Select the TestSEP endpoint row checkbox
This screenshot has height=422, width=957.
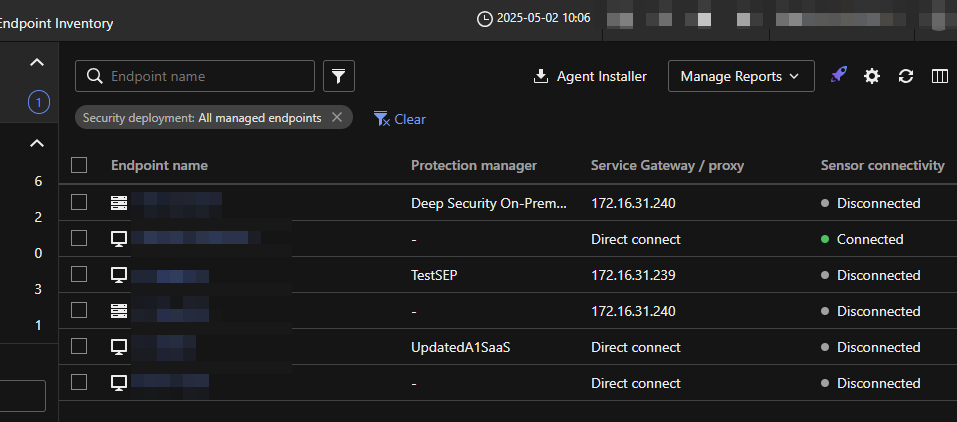pyautogui.click(x=79, y=275)
